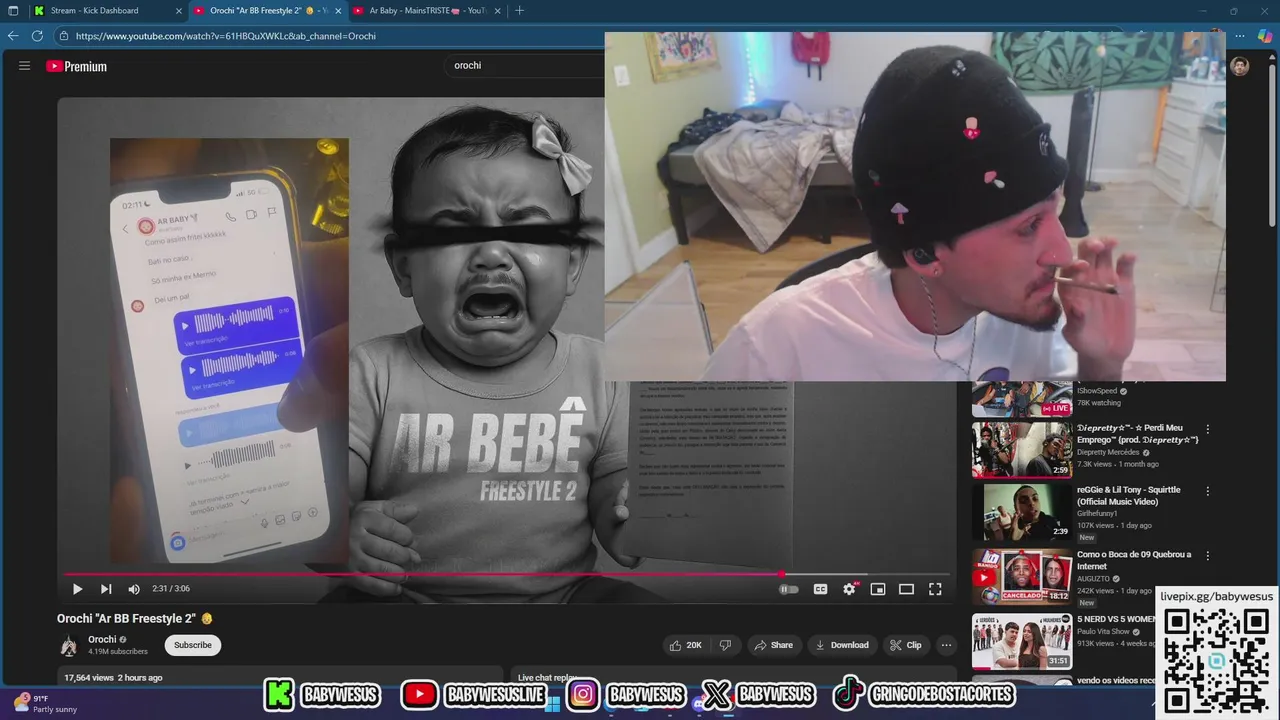The image size is (1280, 720).
Task: Download the video
Action: click(x=842, y=645)
